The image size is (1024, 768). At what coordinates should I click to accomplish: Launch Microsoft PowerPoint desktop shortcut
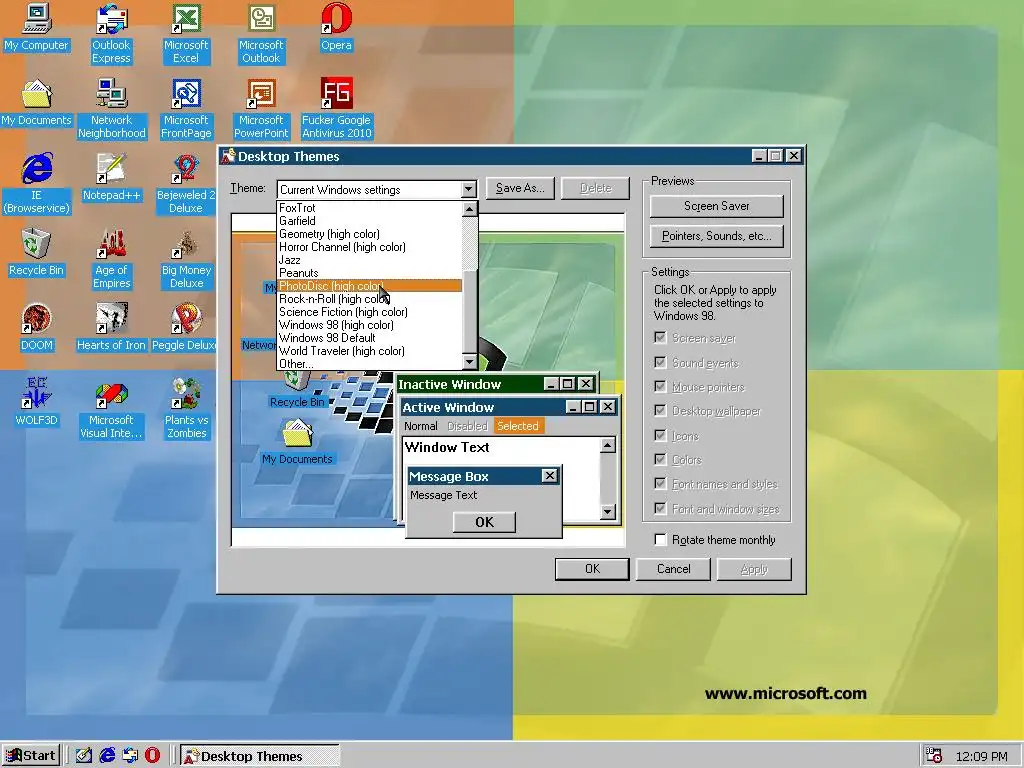pyautogui.click(x=261, y=109)
